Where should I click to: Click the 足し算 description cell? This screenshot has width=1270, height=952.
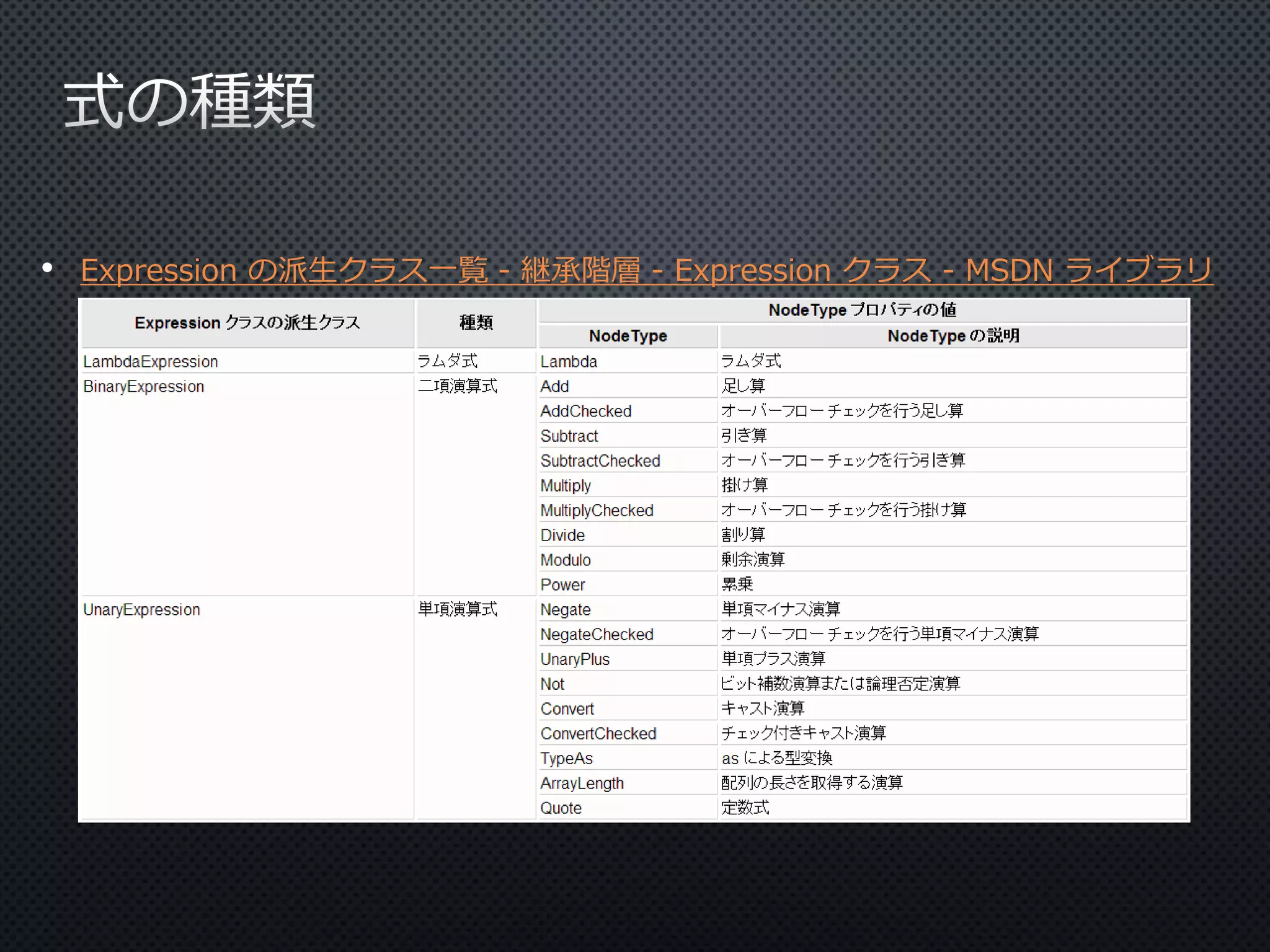(954, 386)
